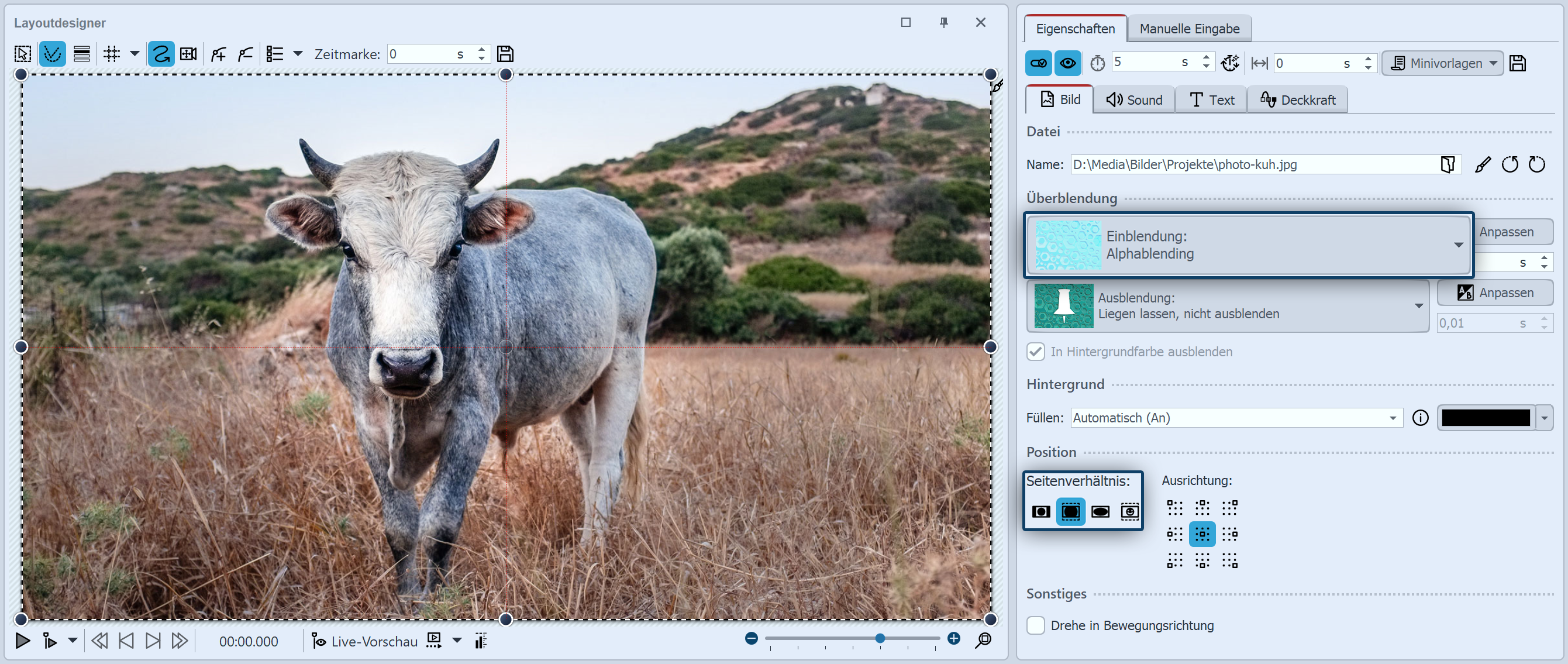Click the black background color swatch
1568x664 pixels.
pyautogui.click(x=1485, y=418)
